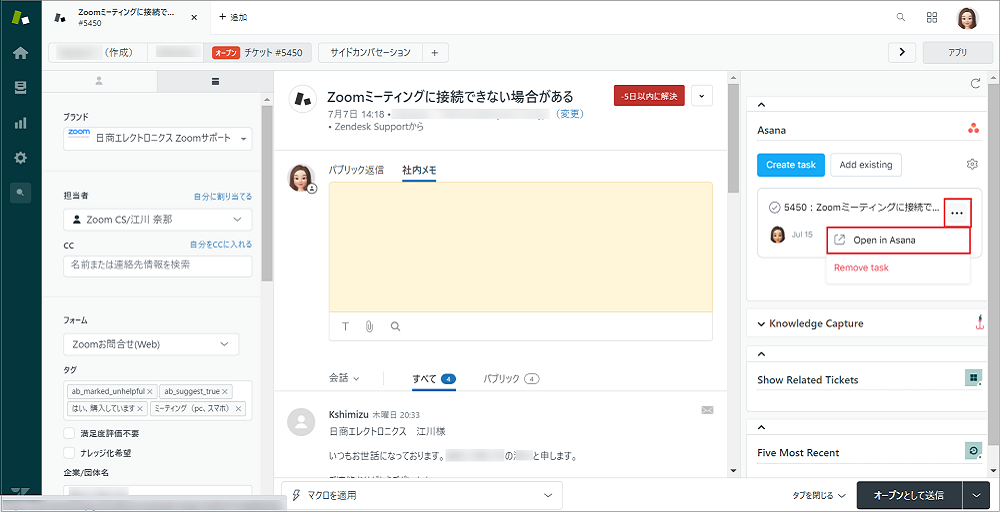
Task: Click the + 追加 new tab button
Action: (x=233, y=17)
